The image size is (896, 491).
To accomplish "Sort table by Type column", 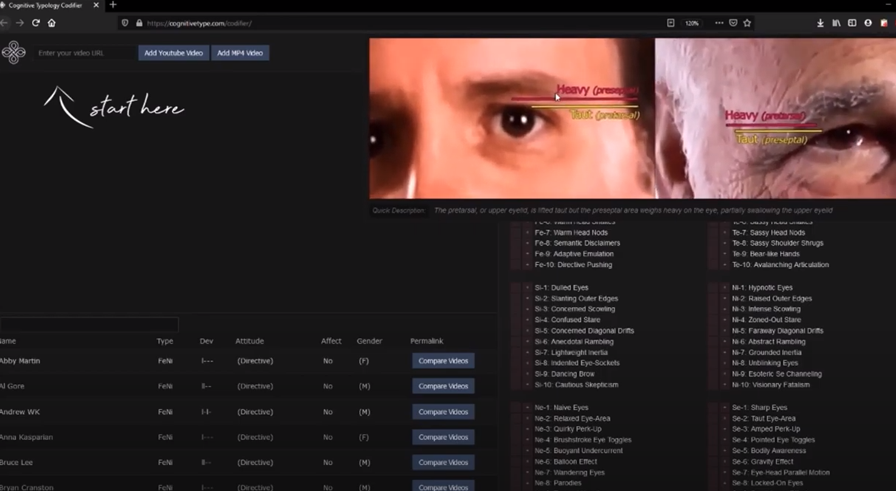I will point(165,341).
